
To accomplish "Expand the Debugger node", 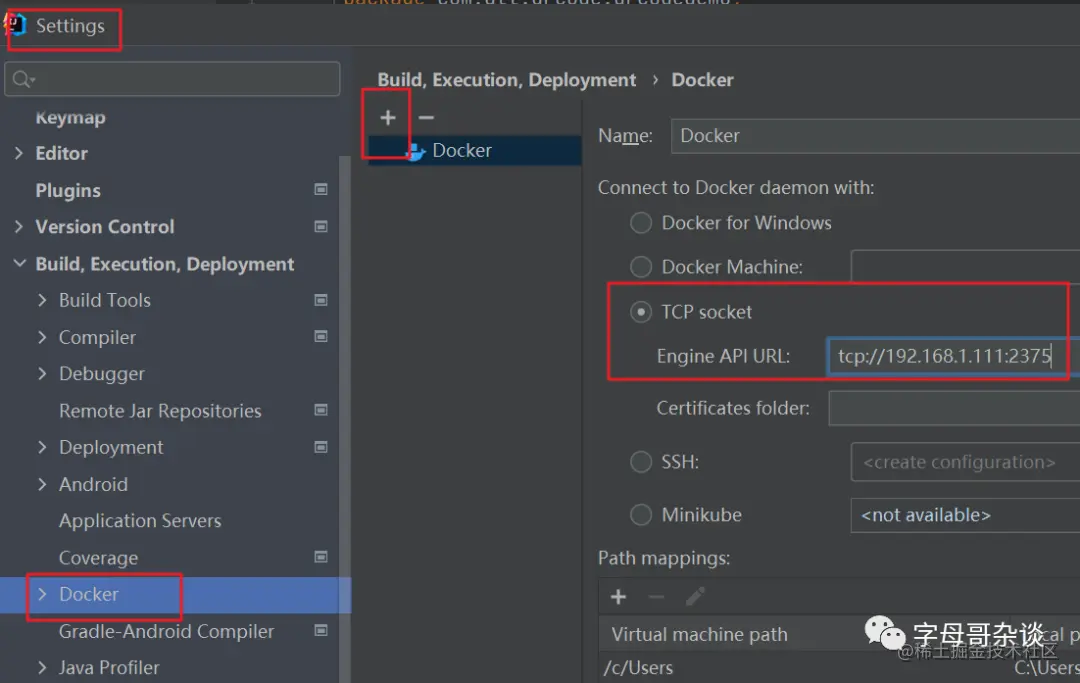I will tap(43, 374).
